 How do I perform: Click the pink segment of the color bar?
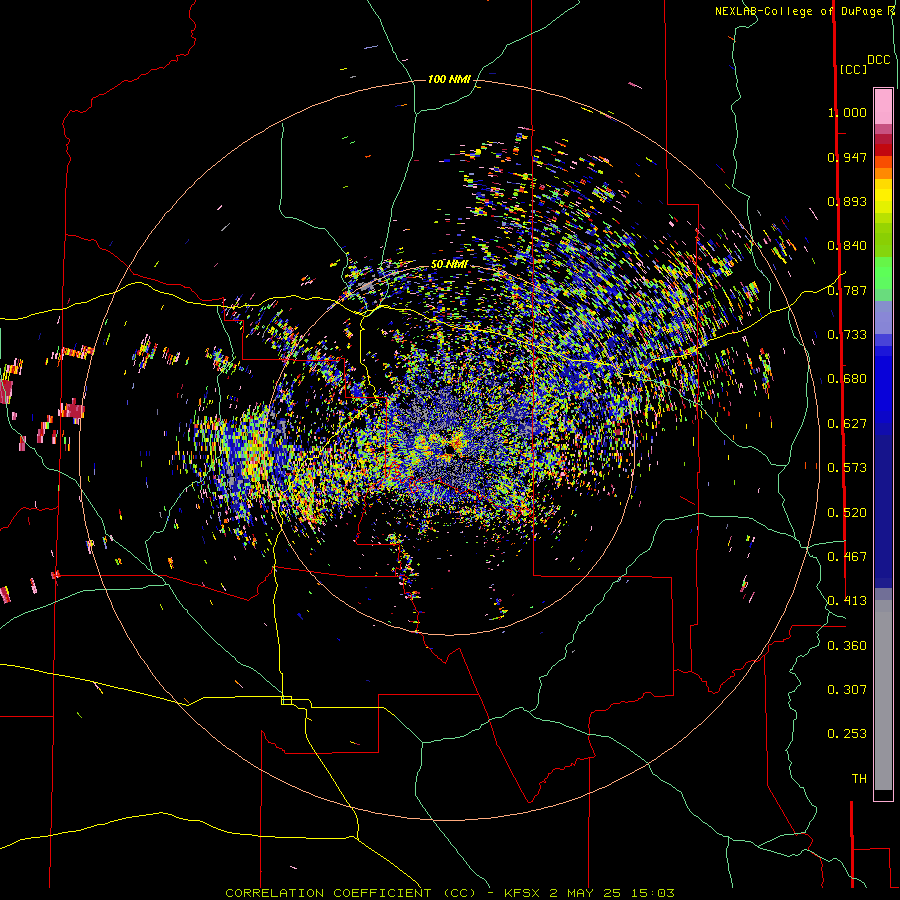coord(883,106)
